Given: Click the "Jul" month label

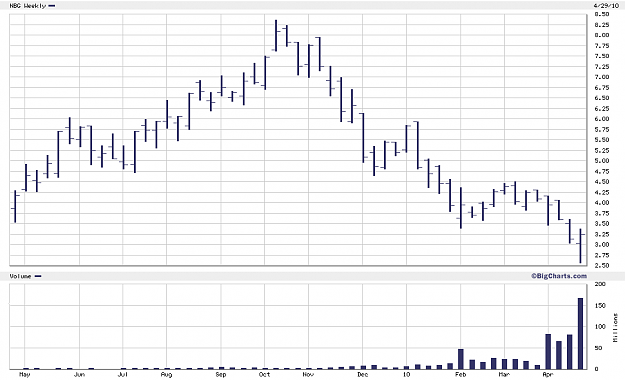Looking at the screenshot, I should coord(123,375).
